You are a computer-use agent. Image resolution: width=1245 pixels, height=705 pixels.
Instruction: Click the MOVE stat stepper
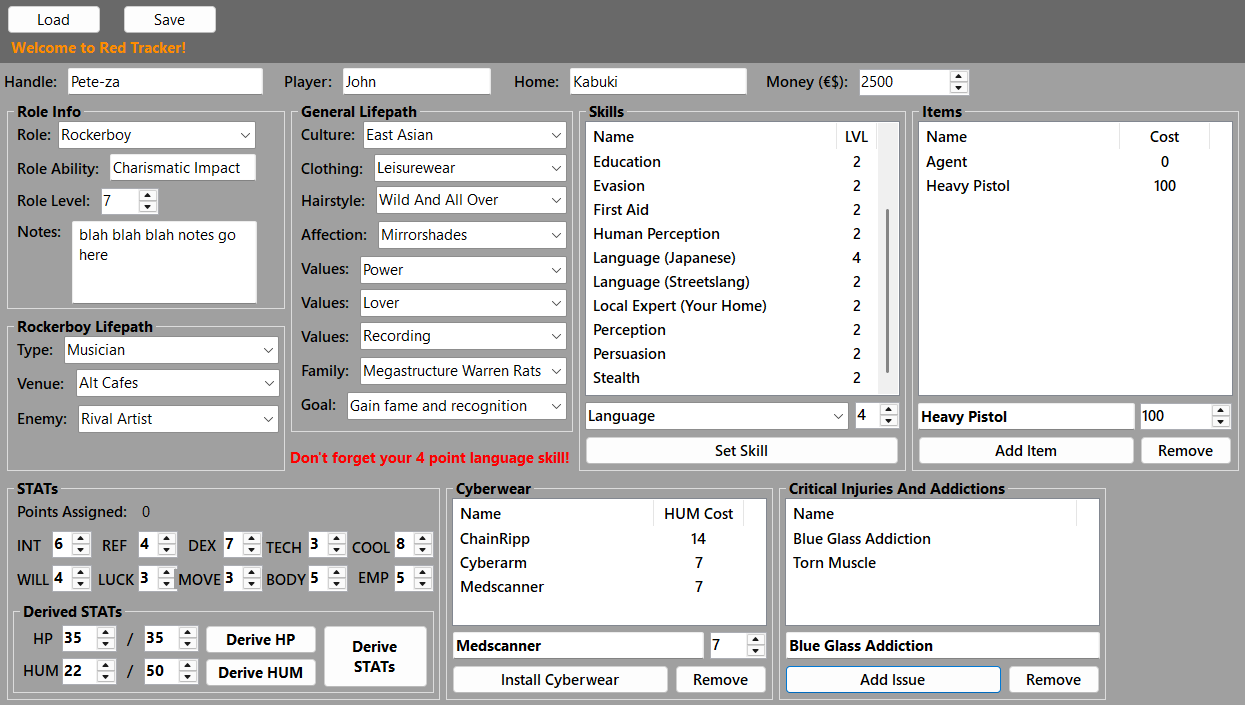[x=243, y=578]
